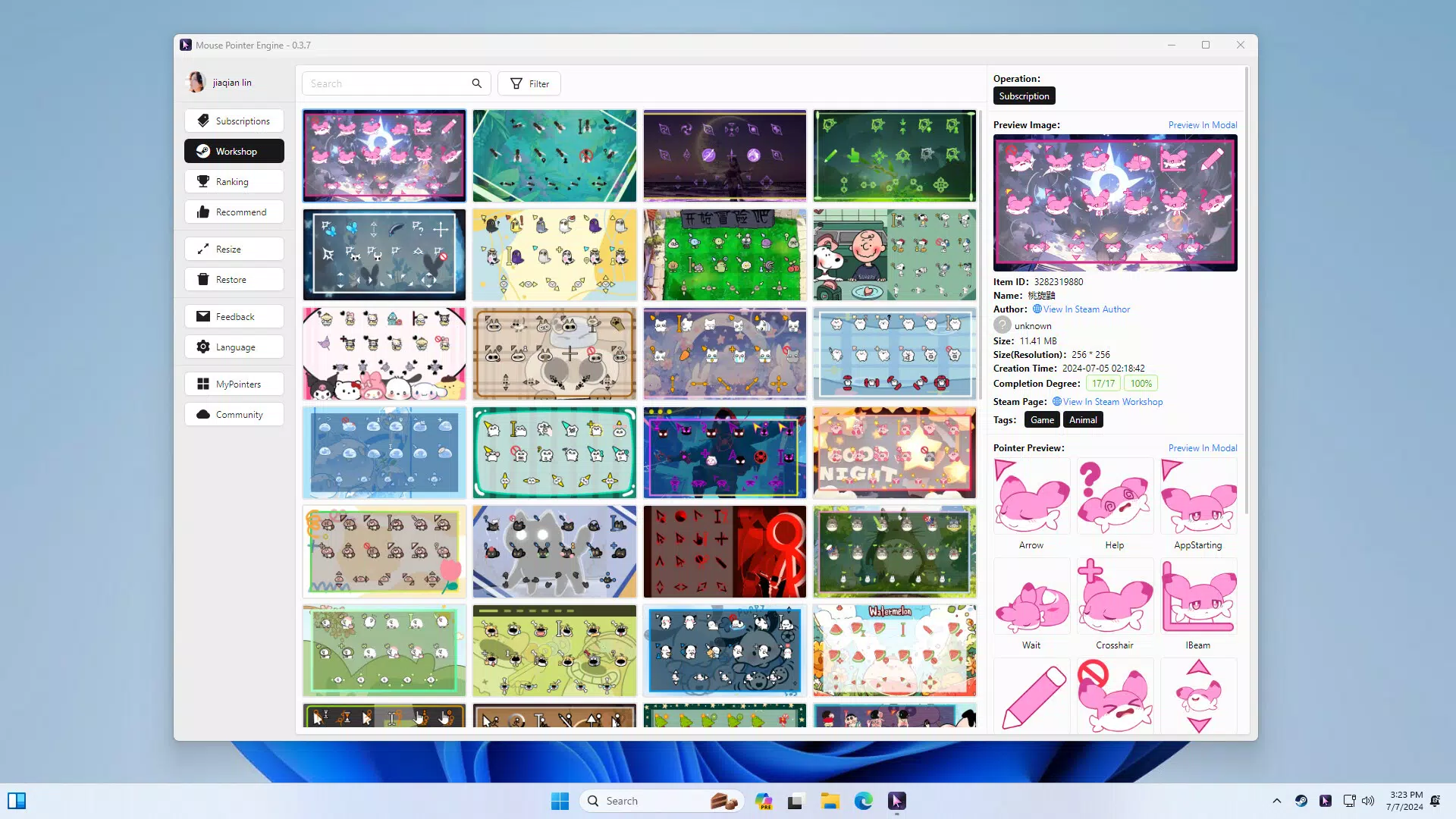Open the Ranking page
This screenshot has height=819, width=1456.
pyautogui.click(x=234, y=181)
